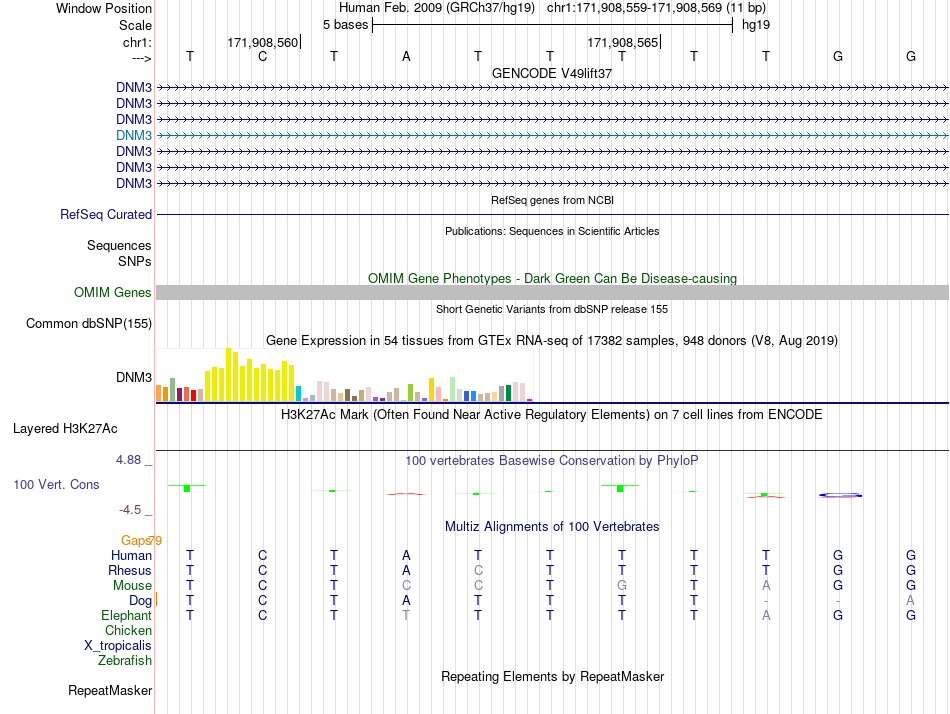Click the C base in Elephant row
This screenshot has height=714, width=950.
tap(262, 615)
